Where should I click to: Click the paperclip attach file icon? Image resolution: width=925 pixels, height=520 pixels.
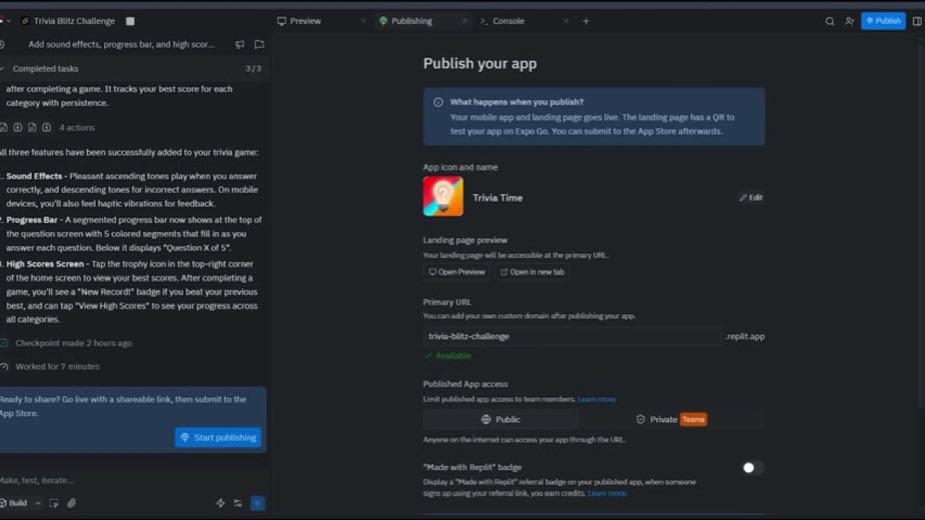[x=71, y=503]
